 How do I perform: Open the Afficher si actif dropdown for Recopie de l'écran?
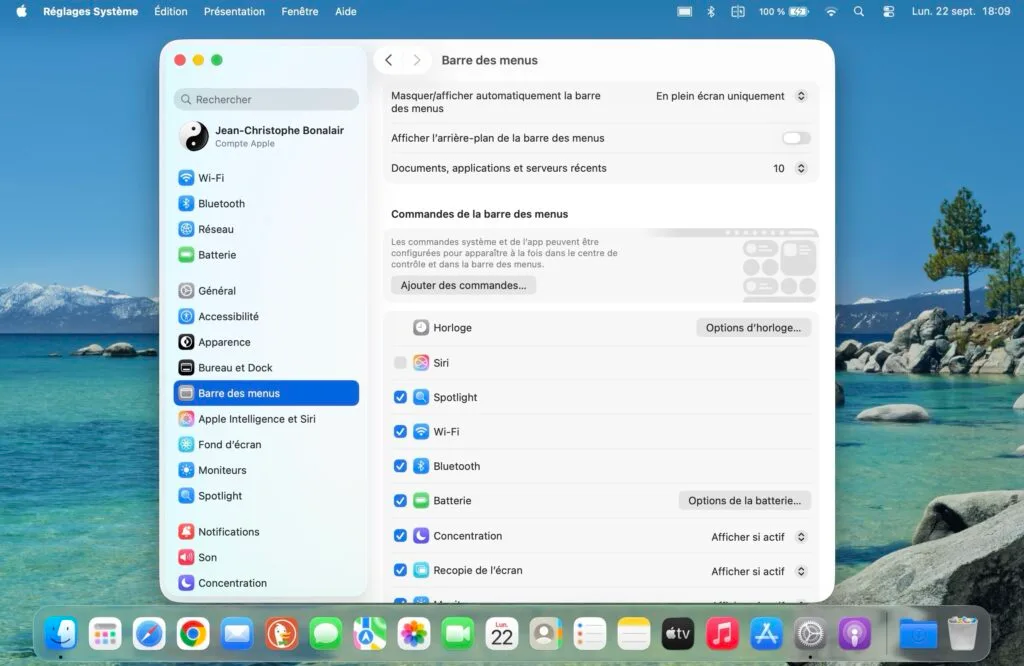(800, 570)
